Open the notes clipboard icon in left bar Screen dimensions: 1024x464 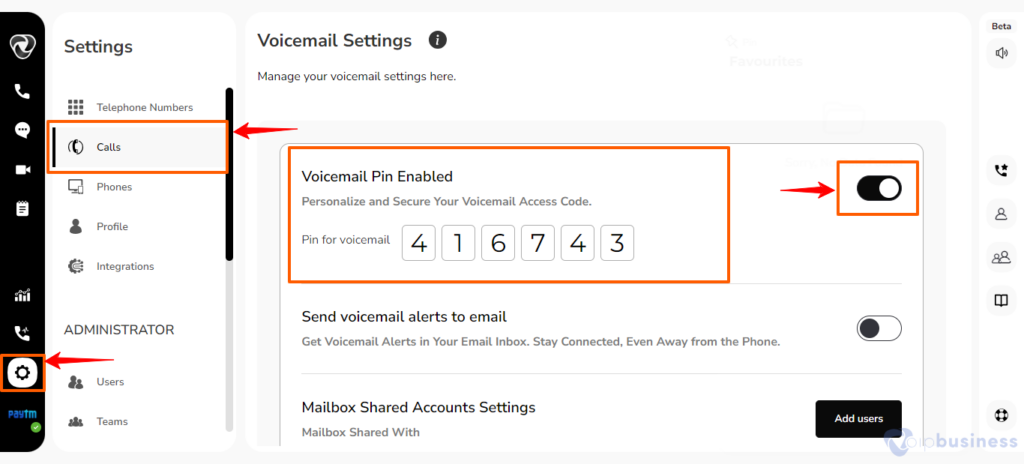coord(22,208)
